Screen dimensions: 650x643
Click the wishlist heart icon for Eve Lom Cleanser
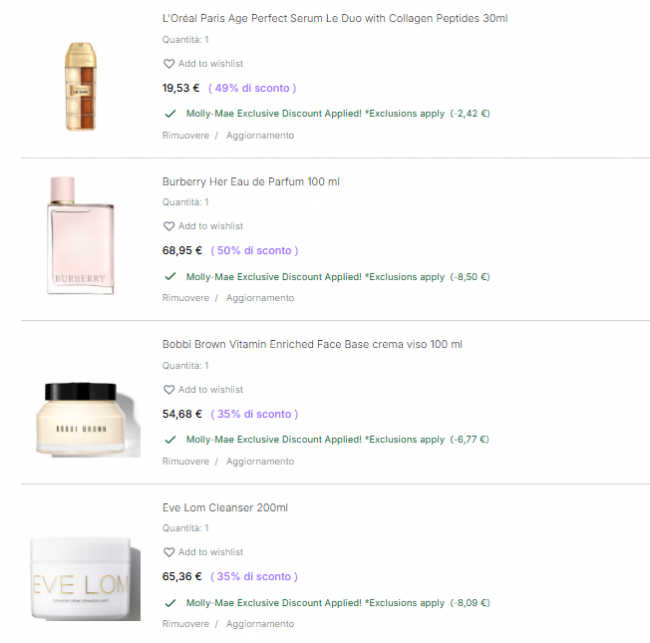point(169,552)
